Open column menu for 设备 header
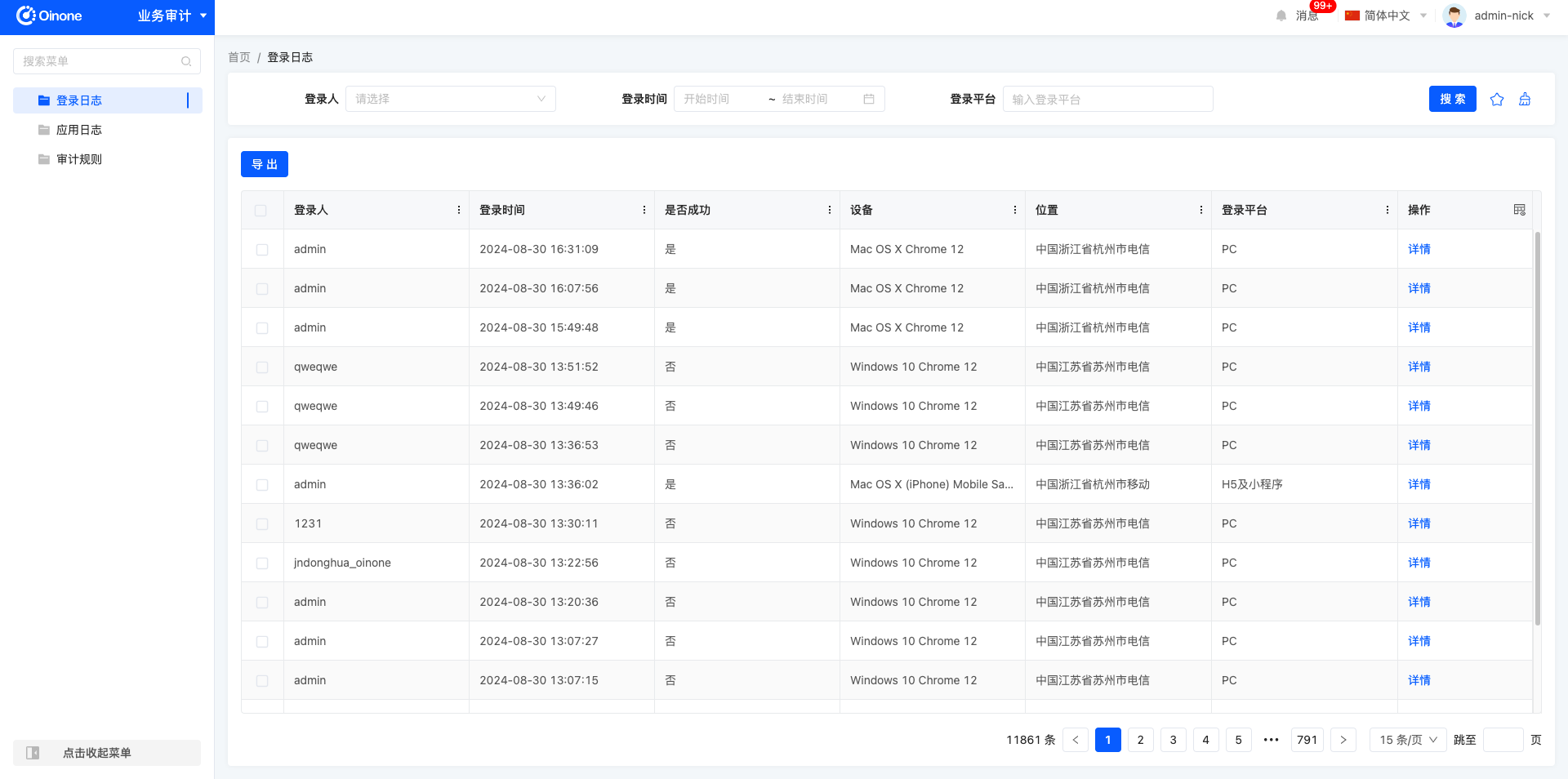This screenshot has width=1568, height=779. click(1015, 210)
